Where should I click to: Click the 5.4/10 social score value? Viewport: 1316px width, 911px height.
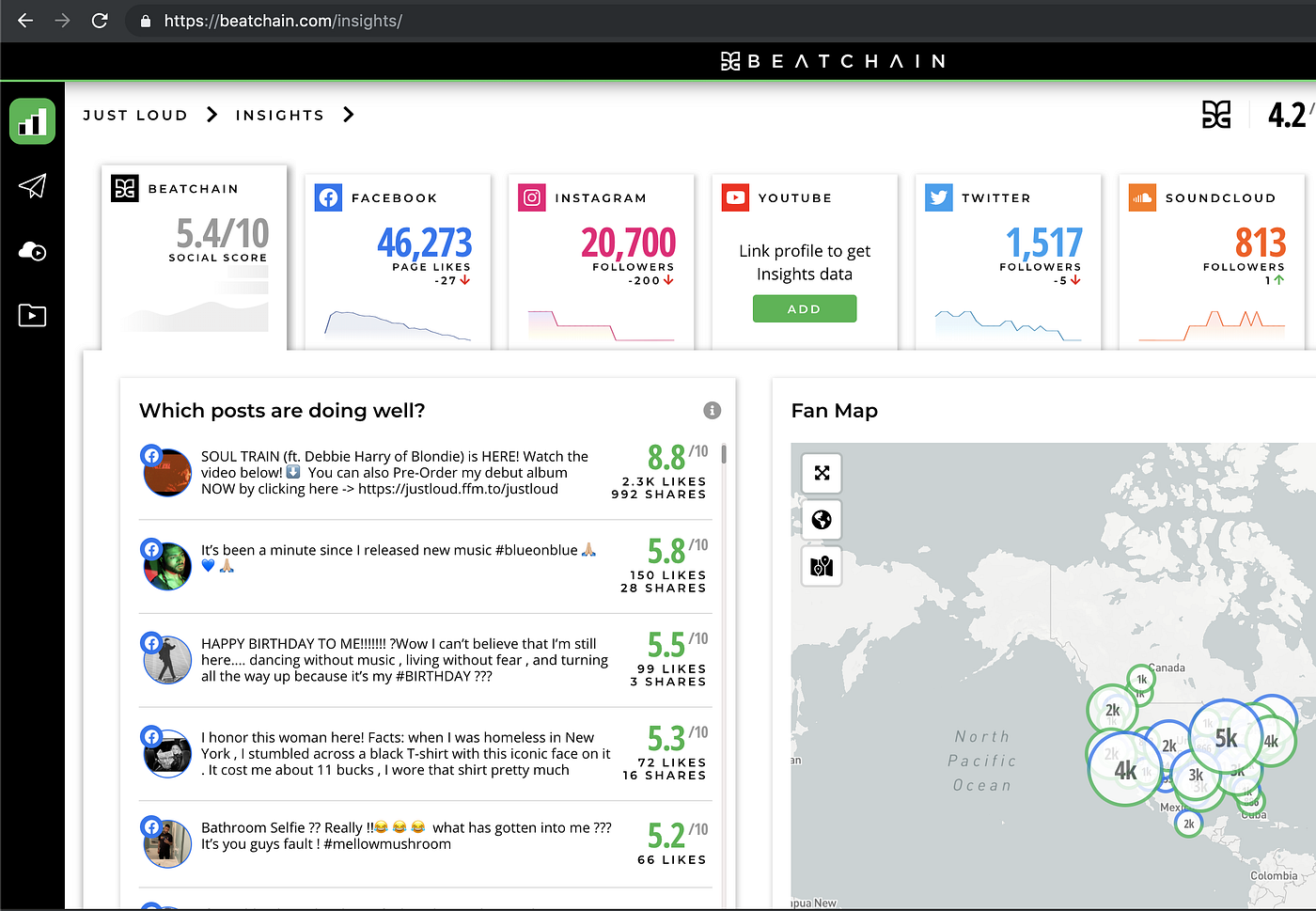[x=223, y=233]
